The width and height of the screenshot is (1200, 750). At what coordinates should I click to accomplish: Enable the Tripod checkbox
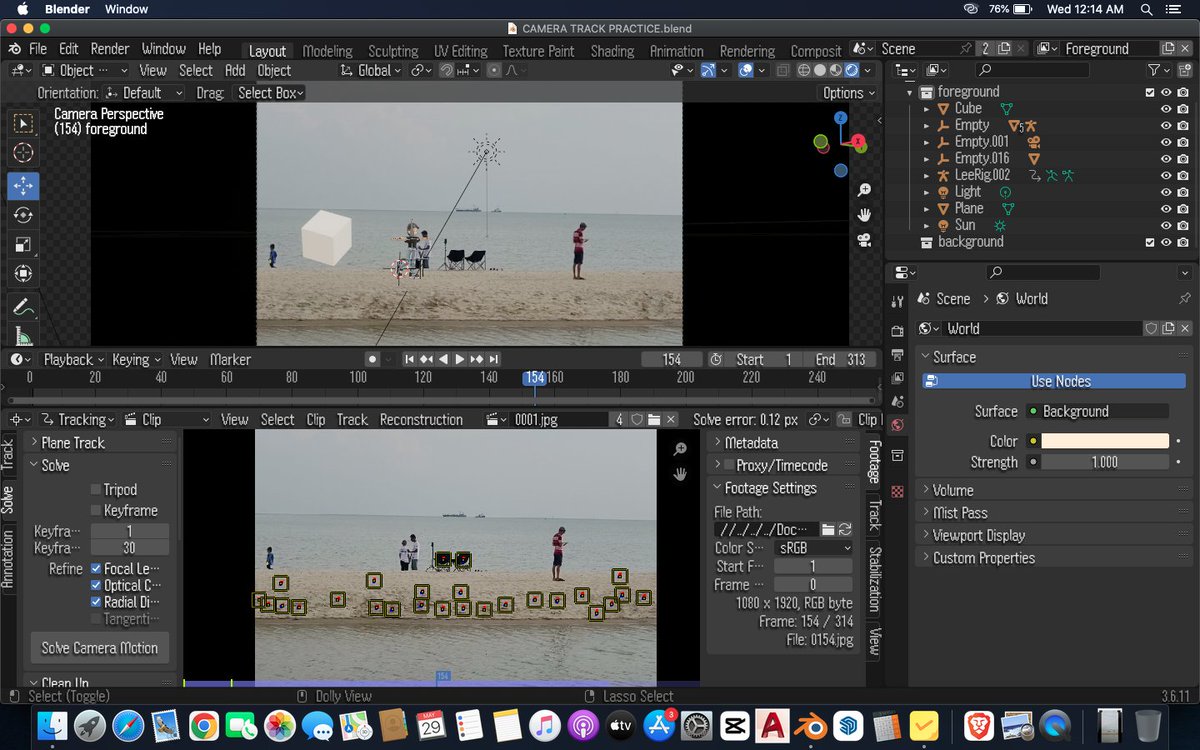[96, 490]
